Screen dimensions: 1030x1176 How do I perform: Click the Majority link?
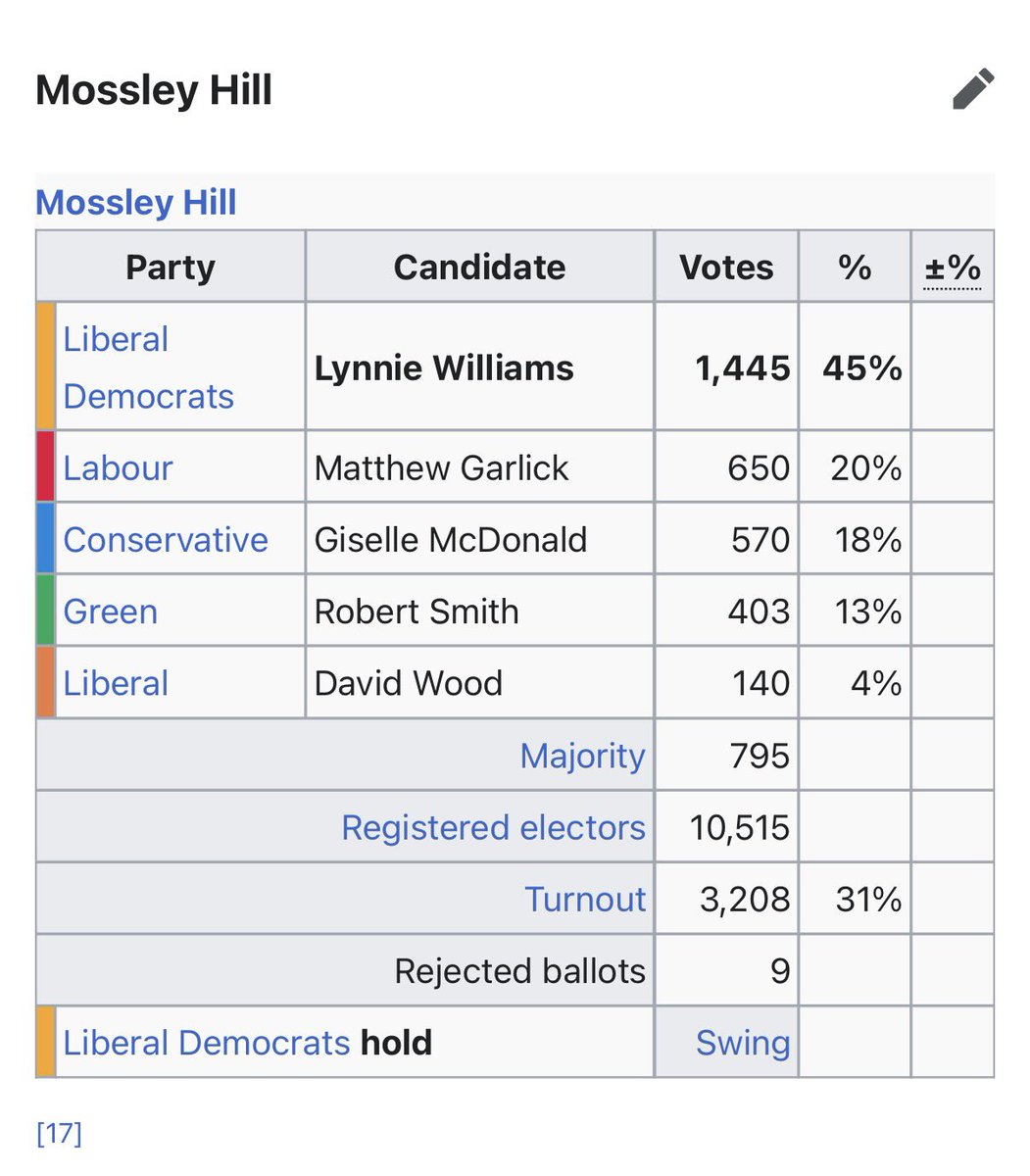[582, 756]
